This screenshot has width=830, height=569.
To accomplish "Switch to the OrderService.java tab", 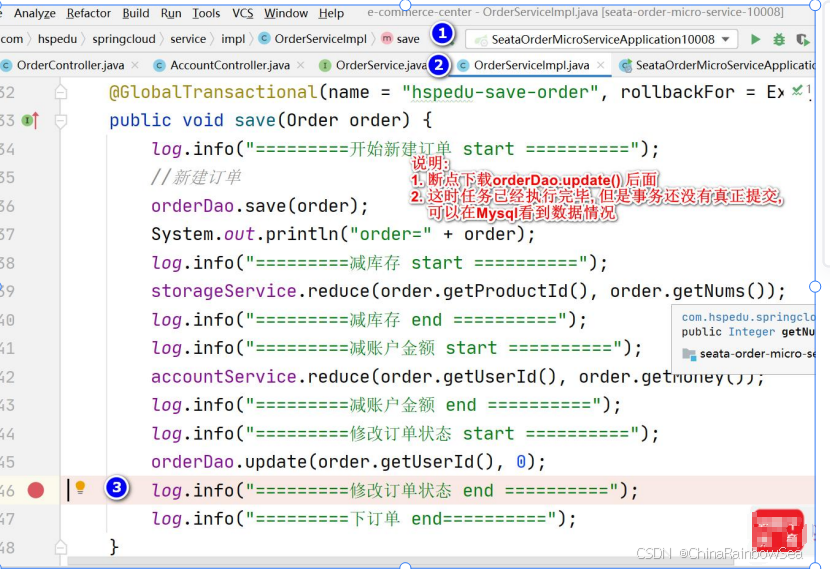I will [374, 65].
